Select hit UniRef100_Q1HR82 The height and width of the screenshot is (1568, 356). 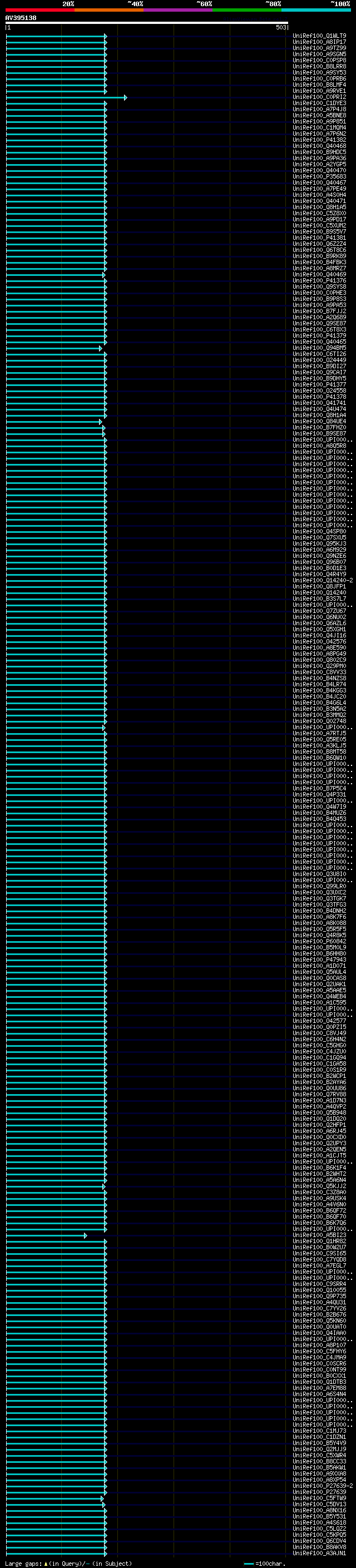(x=319, y=1241)
